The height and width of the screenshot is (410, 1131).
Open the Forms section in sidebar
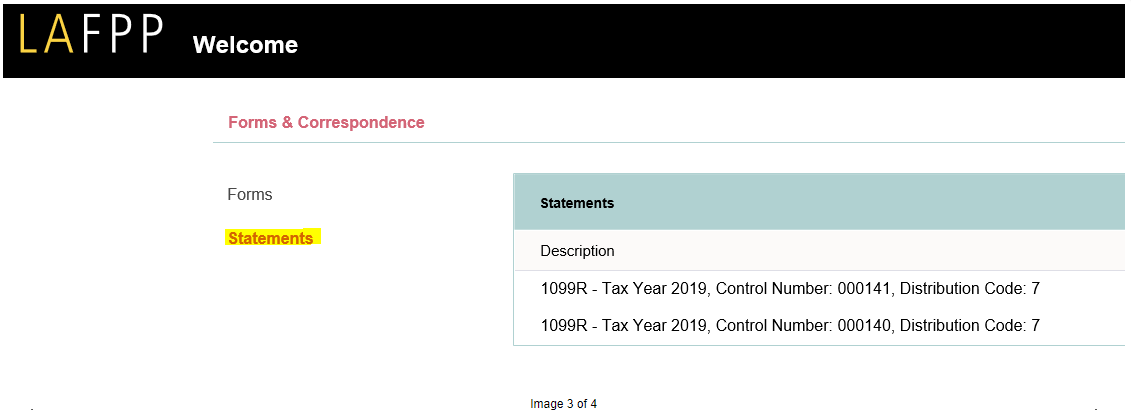coord(250,195)
